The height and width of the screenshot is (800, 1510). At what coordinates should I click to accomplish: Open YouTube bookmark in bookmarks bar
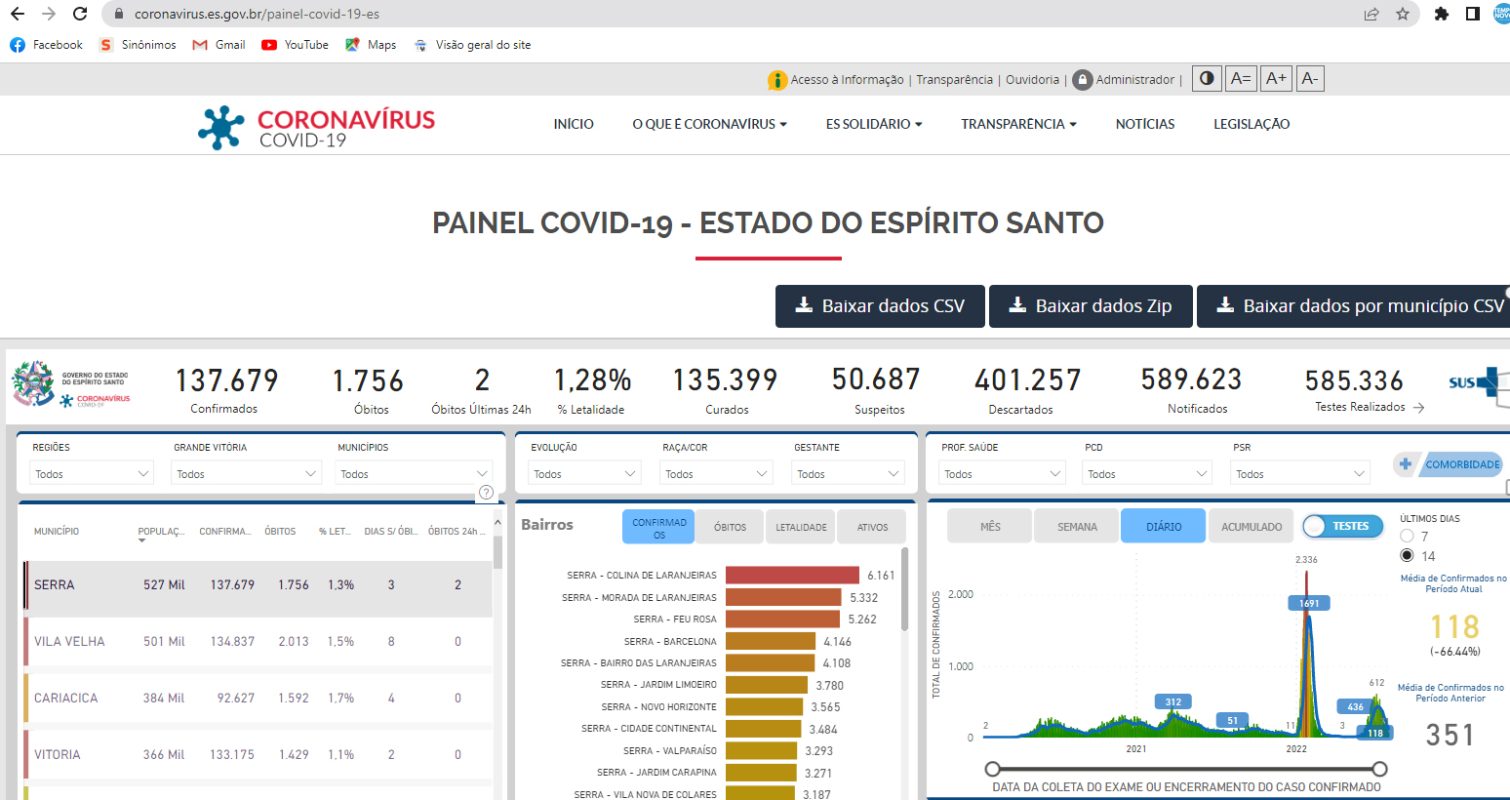click(x=295, y=45)
